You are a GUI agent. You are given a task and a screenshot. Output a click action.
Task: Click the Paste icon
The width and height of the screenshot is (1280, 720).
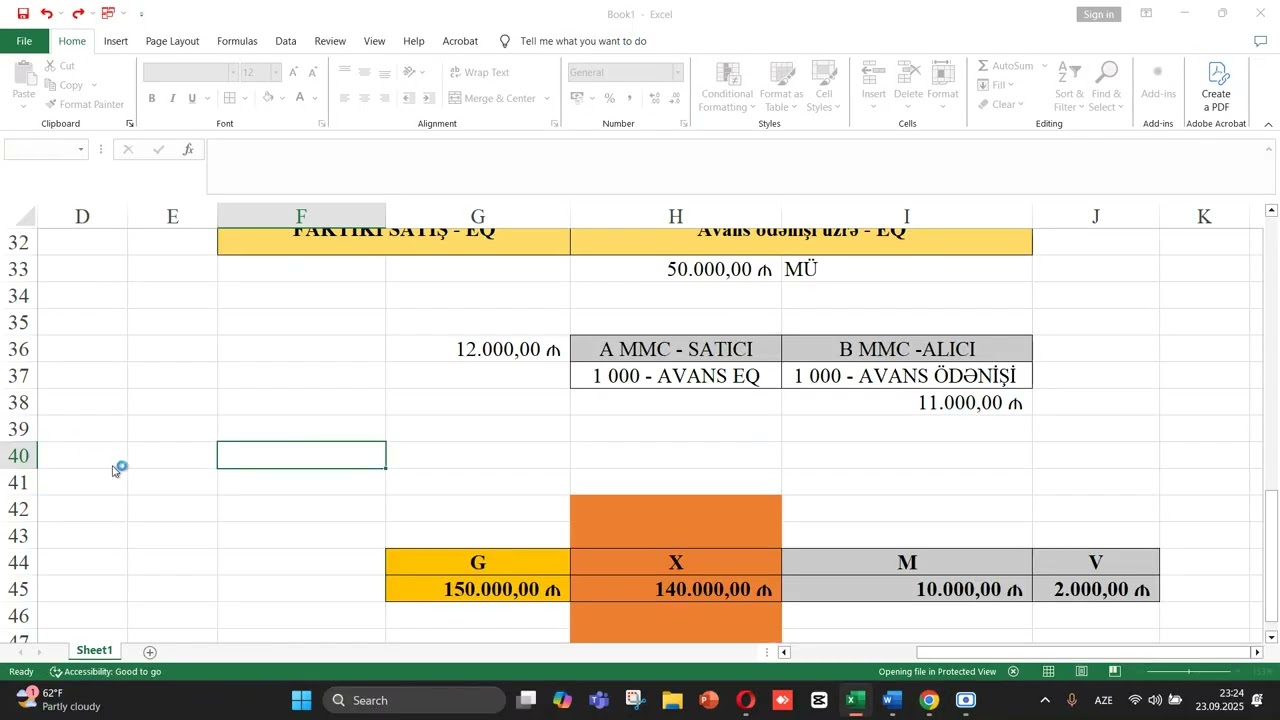pos(24,75)
